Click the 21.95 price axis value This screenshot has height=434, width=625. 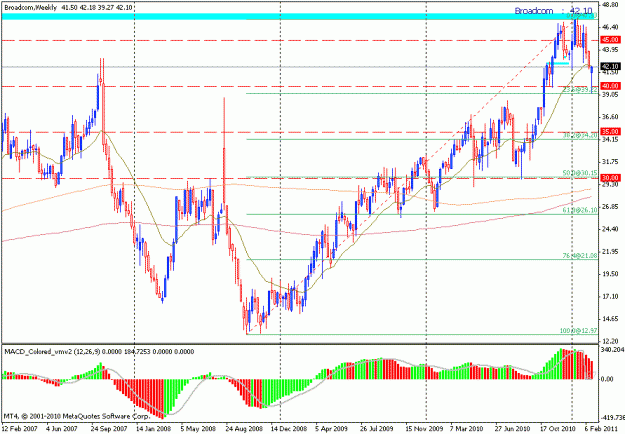[611, 251]
